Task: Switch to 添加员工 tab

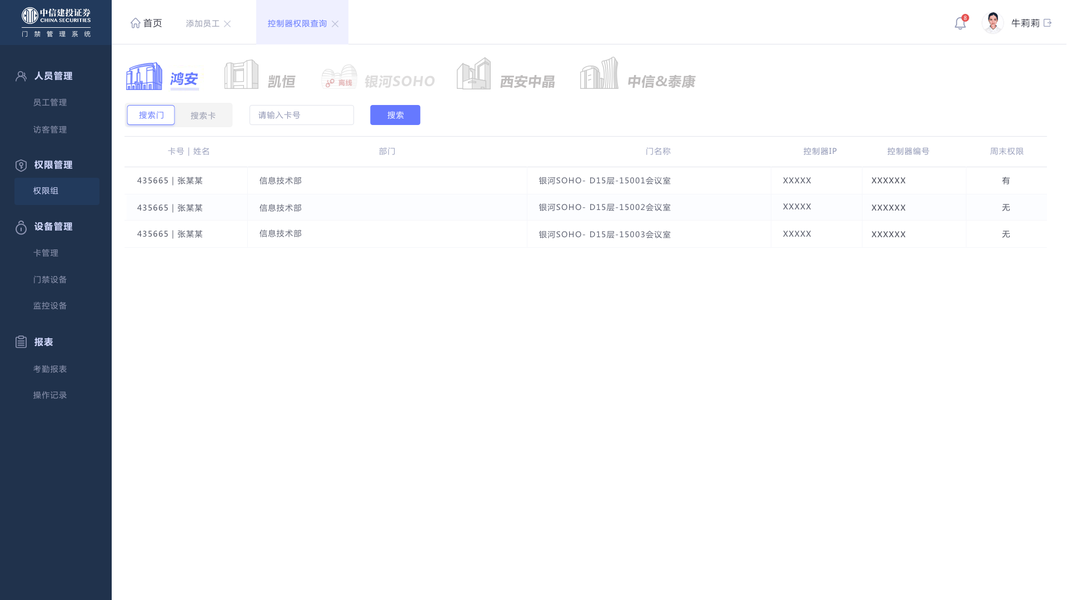Action: [x=203, y=24]
